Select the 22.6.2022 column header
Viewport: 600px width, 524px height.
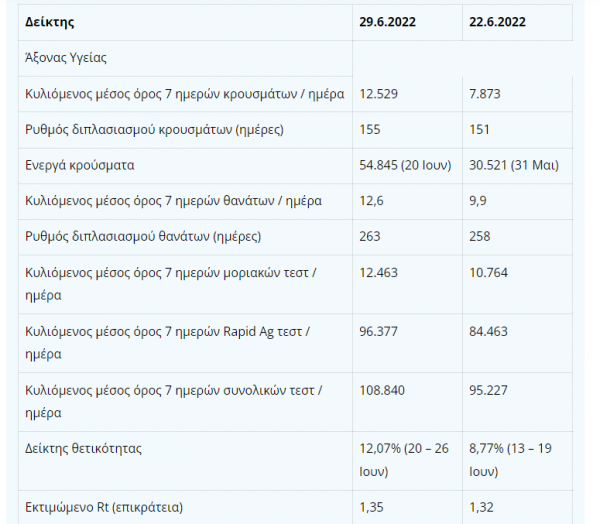tap(496, 21)
